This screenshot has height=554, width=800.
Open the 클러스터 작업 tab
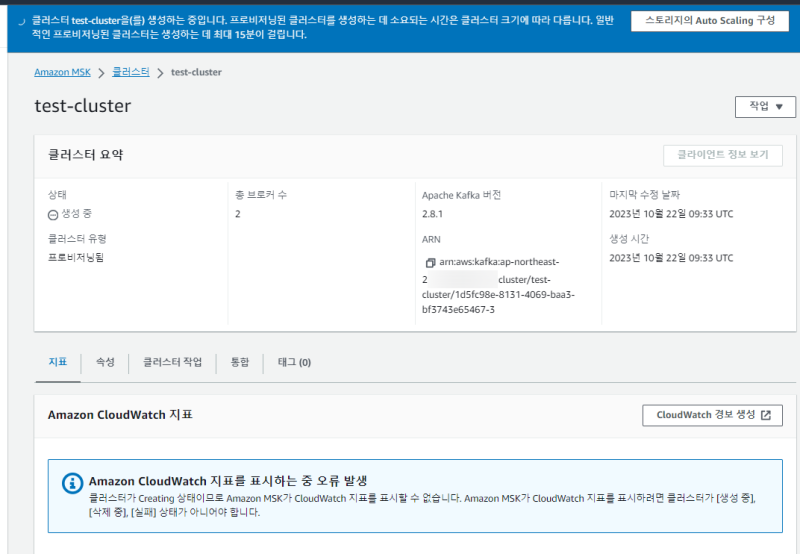pyautogui.click(x=172, y=362)
